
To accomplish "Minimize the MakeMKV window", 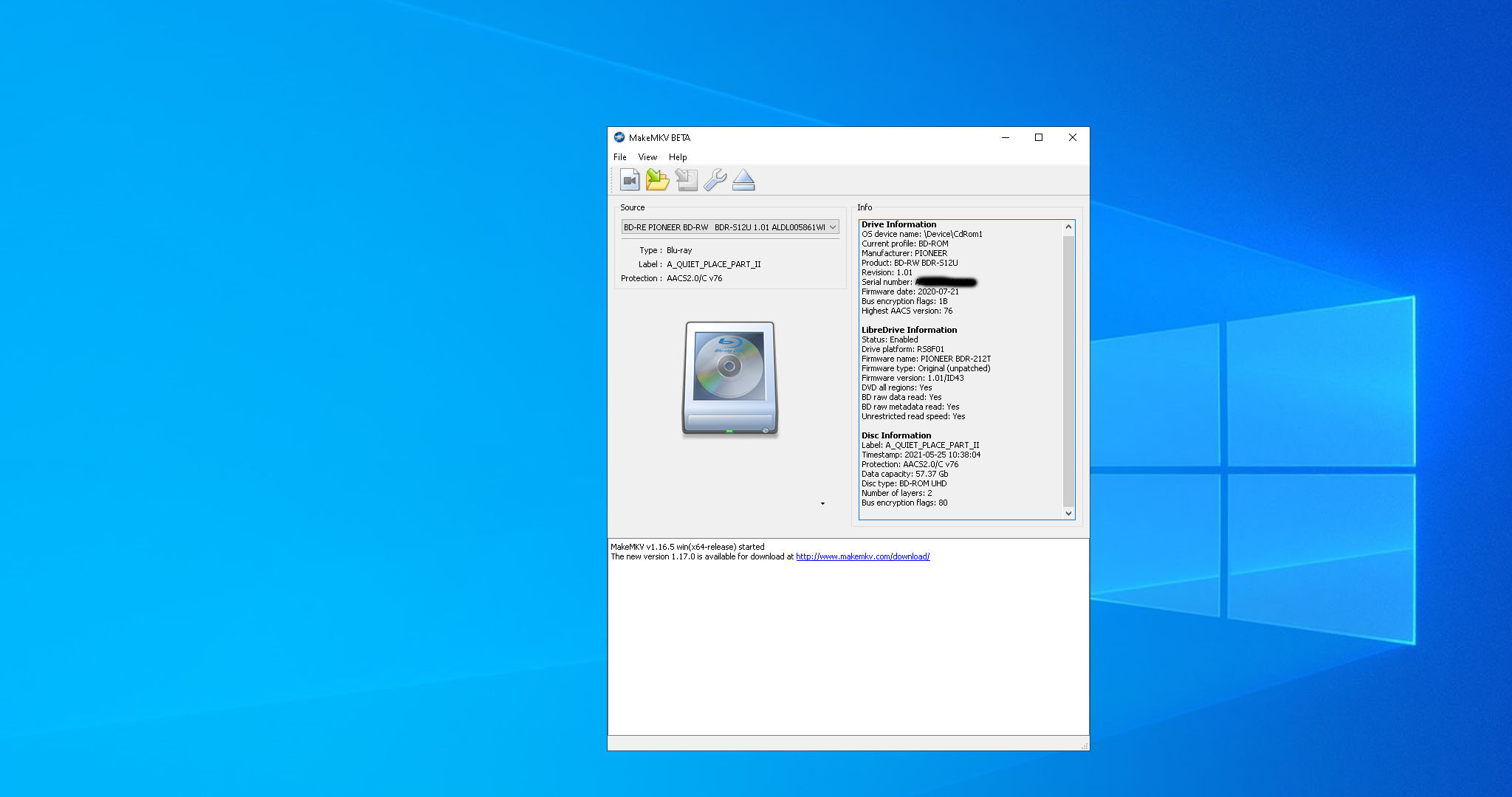I will (x=1005, y=137).
